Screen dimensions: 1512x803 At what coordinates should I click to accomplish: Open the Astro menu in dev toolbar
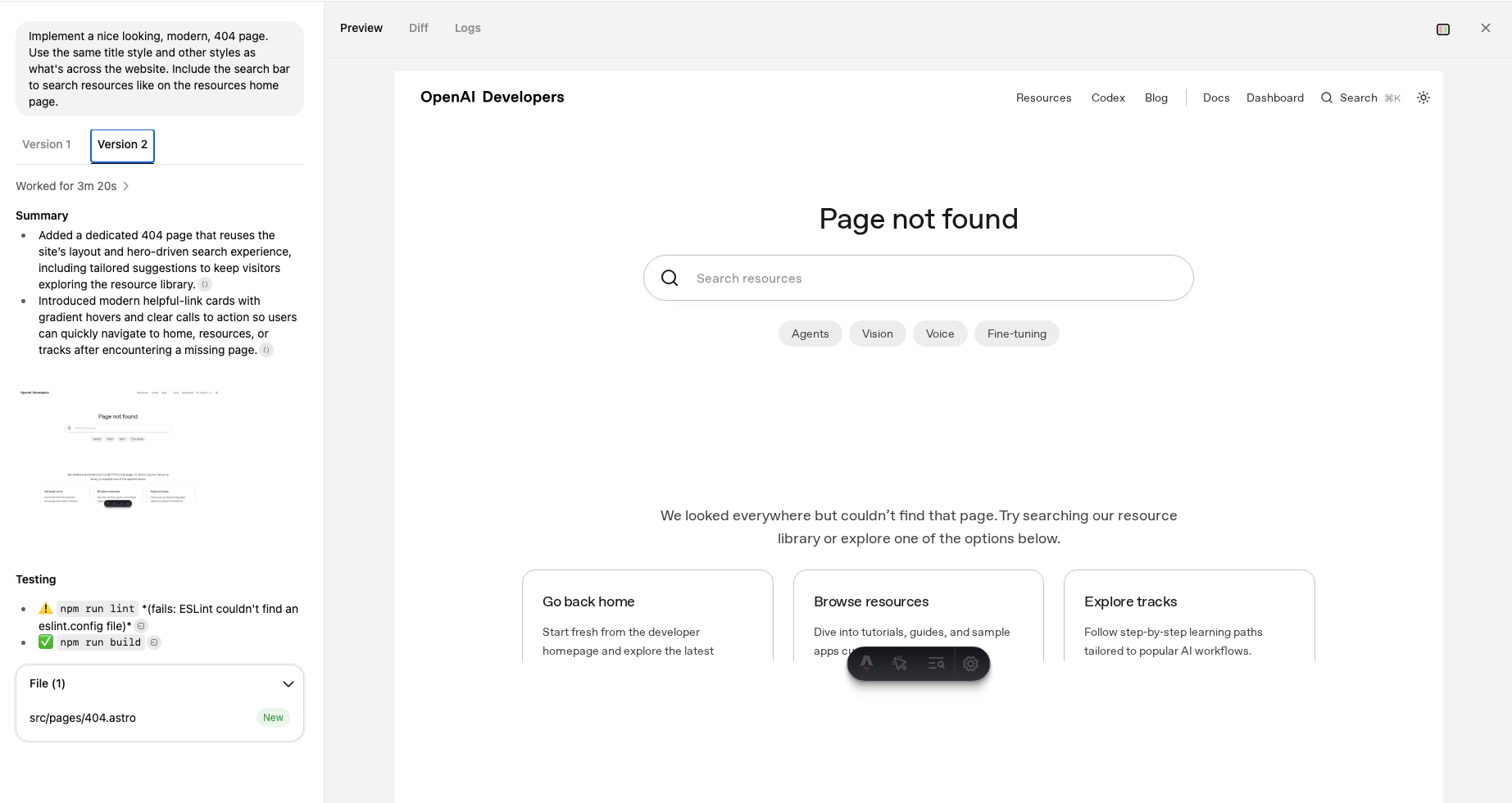tap(866, 664)
